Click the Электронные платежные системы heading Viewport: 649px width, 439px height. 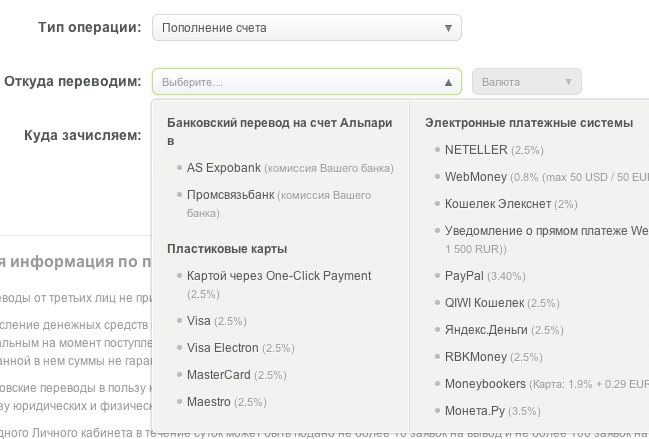pyautogui.click(x=529, y=123)
